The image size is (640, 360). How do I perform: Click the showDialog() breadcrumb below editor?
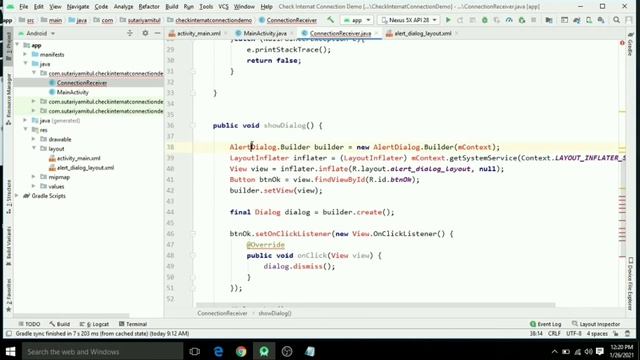(x=275, y=313)
